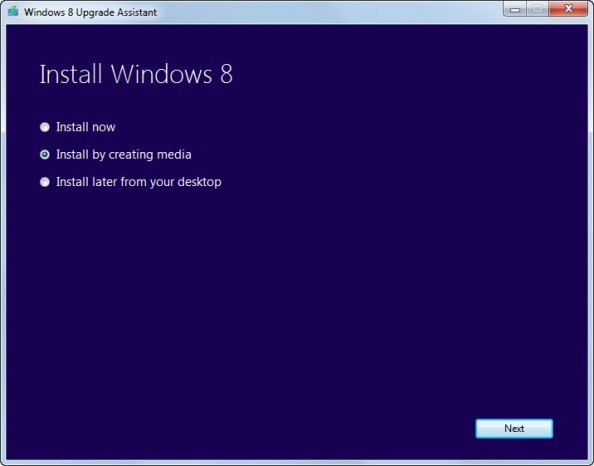Click the Upgrade Assistant title bar icon
The height and width of the screenshot is (466, 594).
[x=13, y=11]
